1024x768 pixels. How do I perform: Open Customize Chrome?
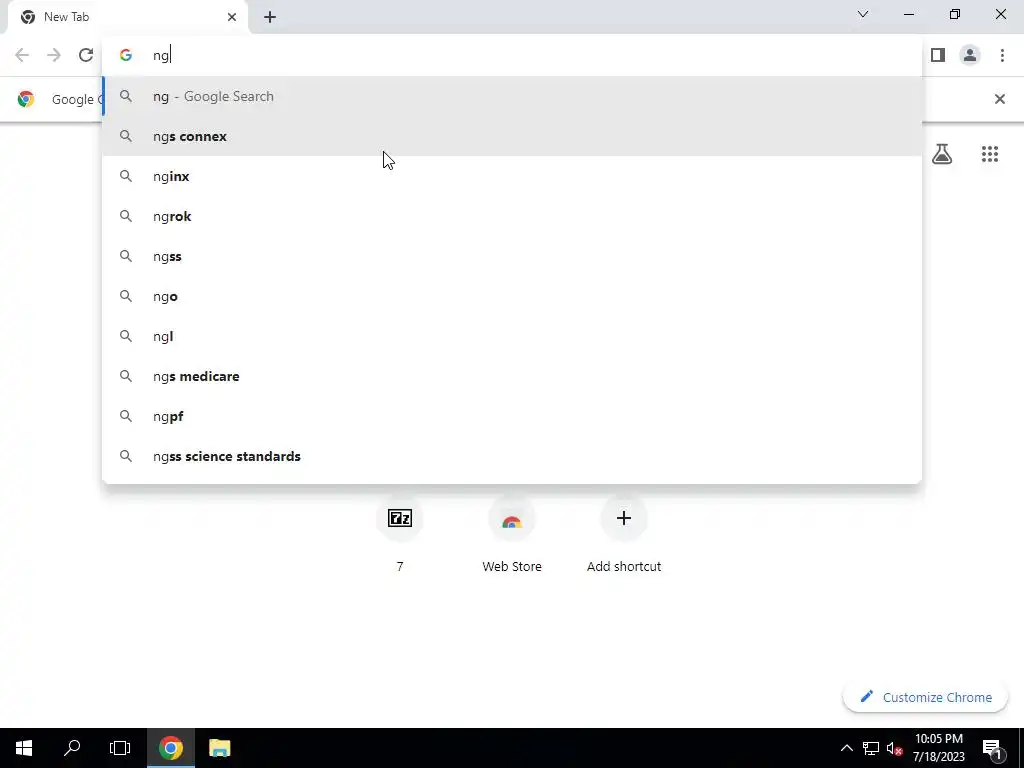[925, 697]
